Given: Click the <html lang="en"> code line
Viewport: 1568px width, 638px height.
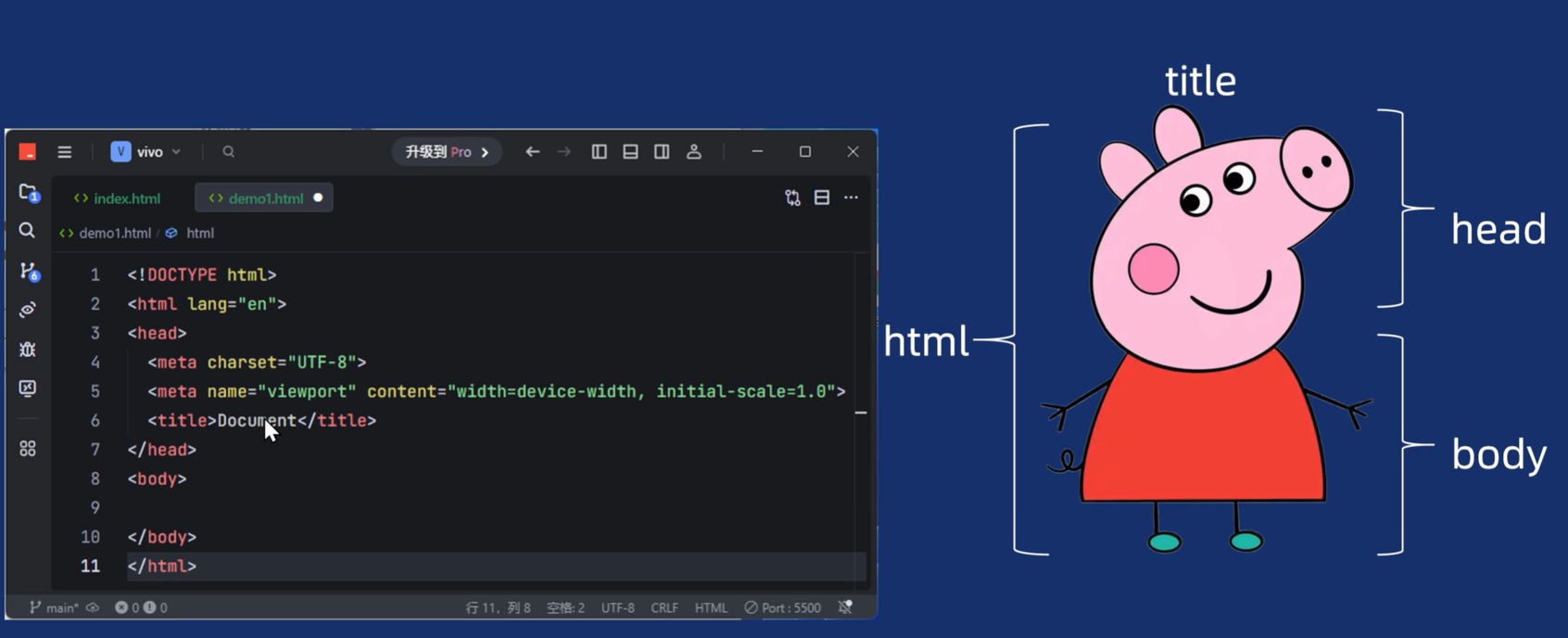Looking at the screenshot, I should pyautogui.click(x=207, y=304).
